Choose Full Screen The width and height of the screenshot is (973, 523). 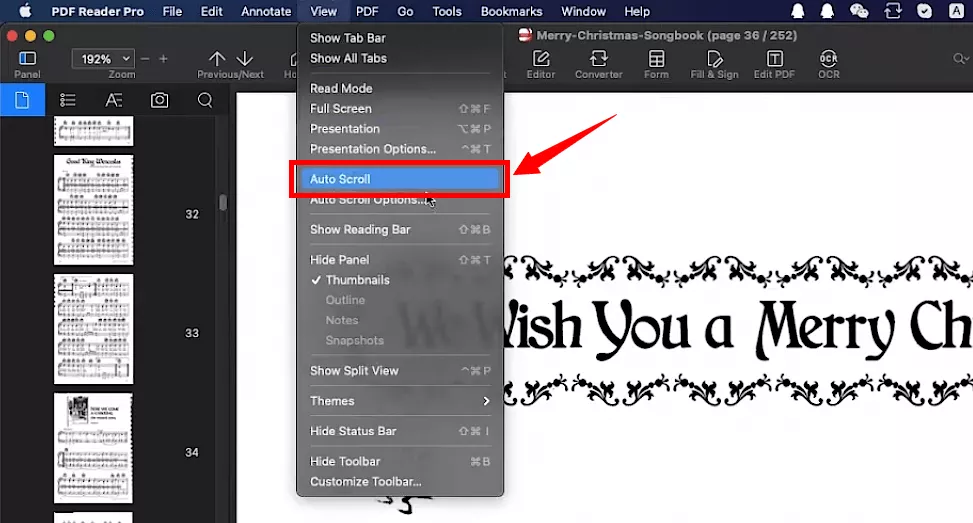pyautogui.click(x=400, y=109)
